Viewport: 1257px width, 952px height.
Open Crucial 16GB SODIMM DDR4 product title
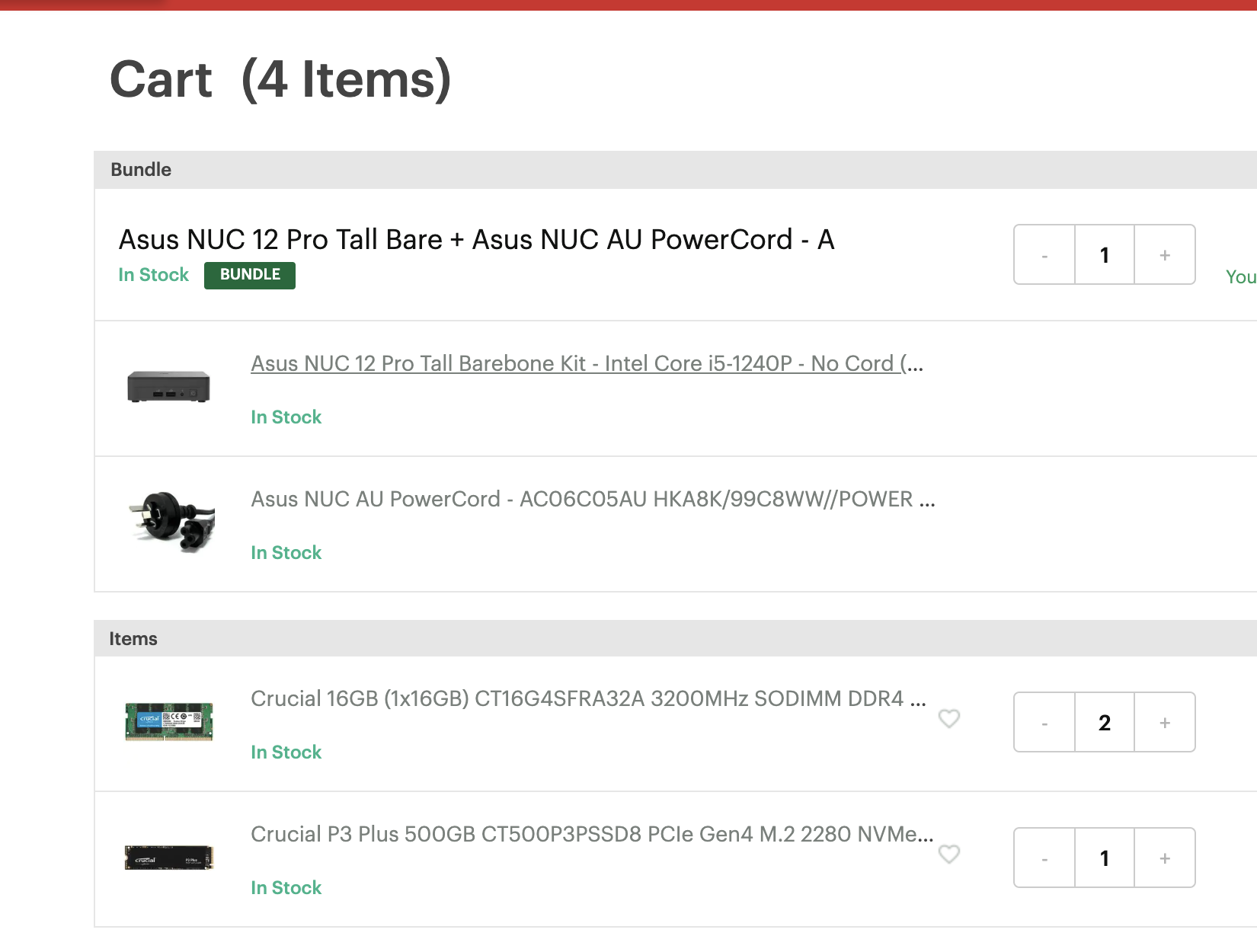pyautogui.click(x=588, y=698)
